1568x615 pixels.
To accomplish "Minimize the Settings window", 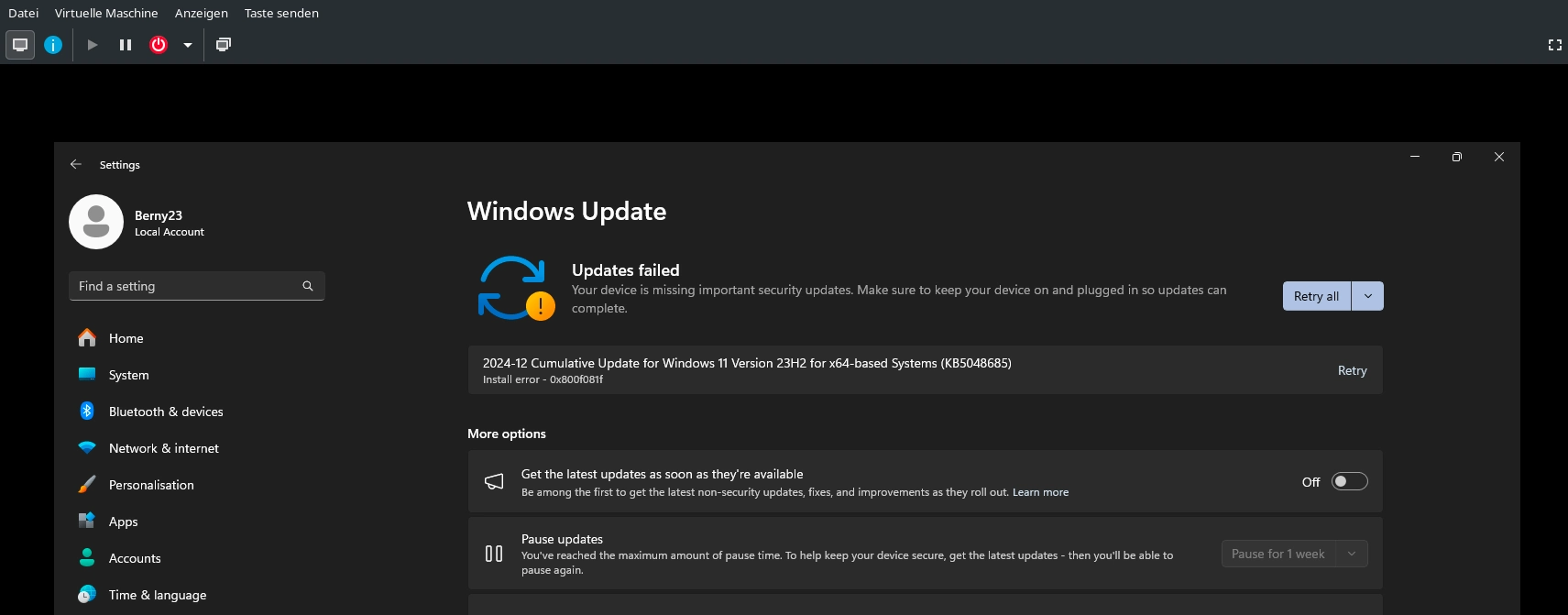I will [1415, 157].
